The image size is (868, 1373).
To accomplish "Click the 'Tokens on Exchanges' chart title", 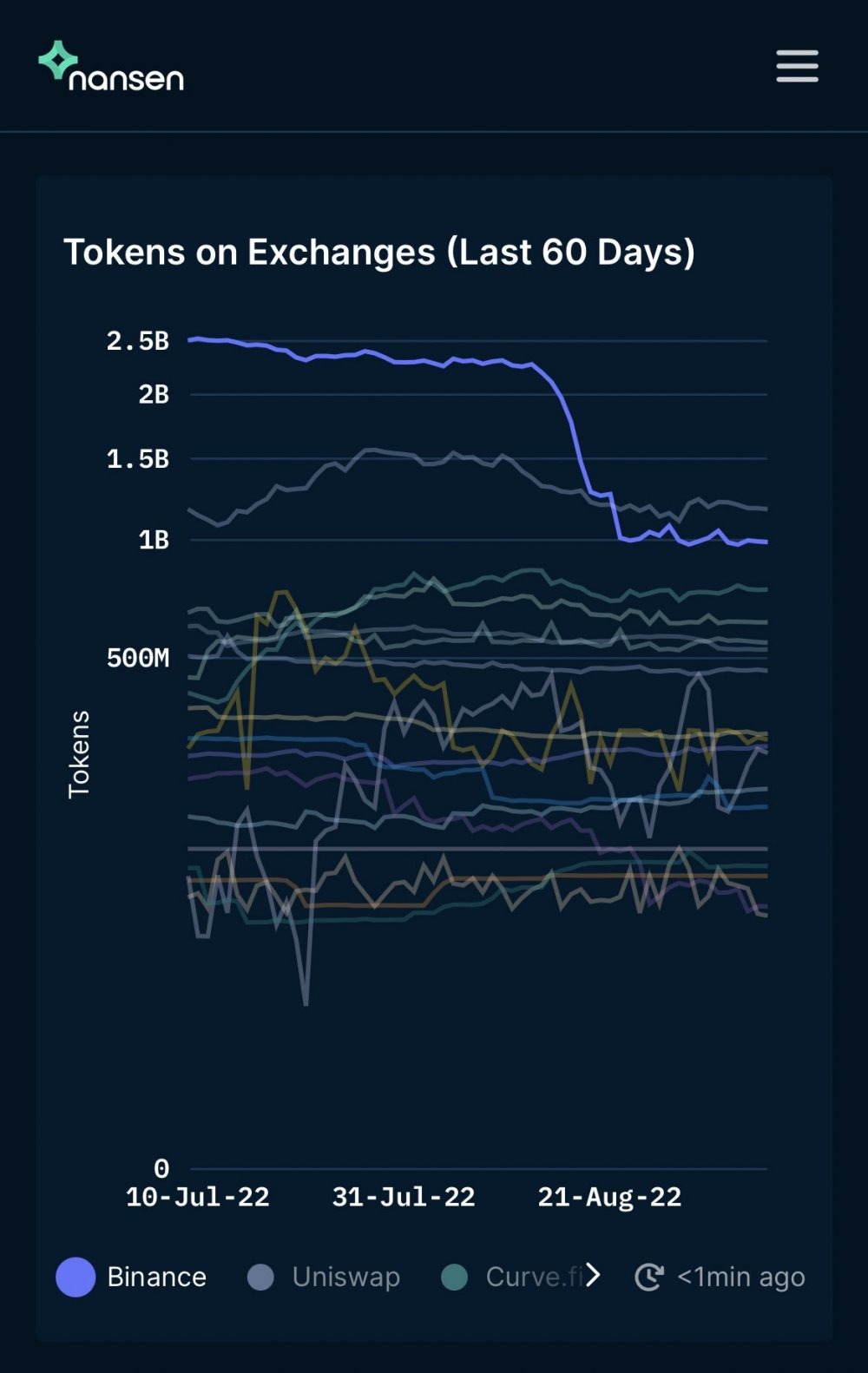I will tap(379, 252).
